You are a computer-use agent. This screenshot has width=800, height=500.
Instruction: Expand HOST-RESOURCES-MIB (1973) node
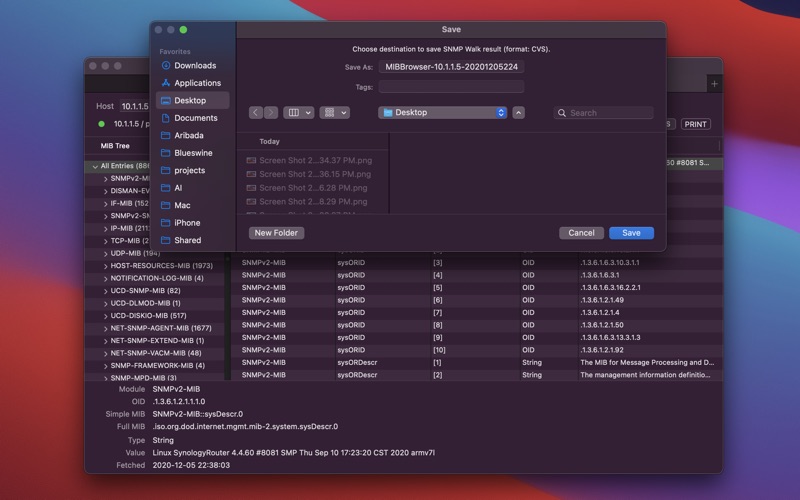coord(106,266)
